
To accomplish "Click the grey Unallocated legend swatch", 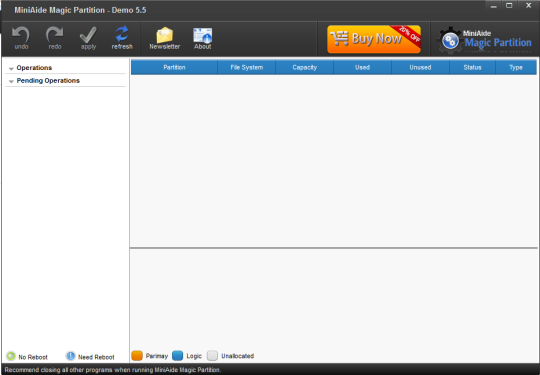I will [212, 356].
